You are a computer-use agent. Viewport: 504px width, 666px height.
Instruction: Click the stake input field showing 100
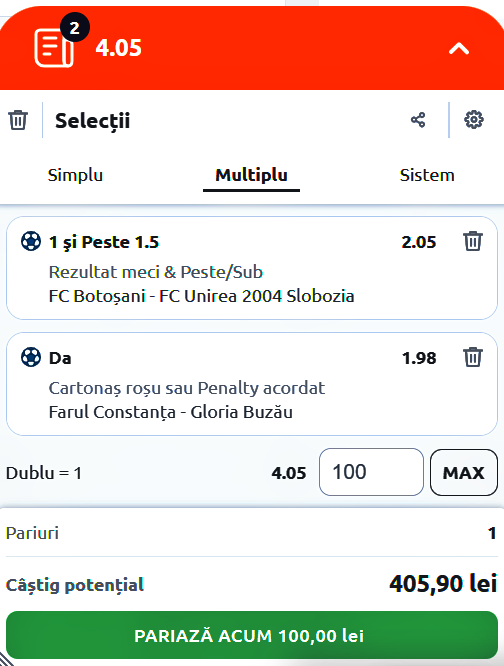[371, 472]
